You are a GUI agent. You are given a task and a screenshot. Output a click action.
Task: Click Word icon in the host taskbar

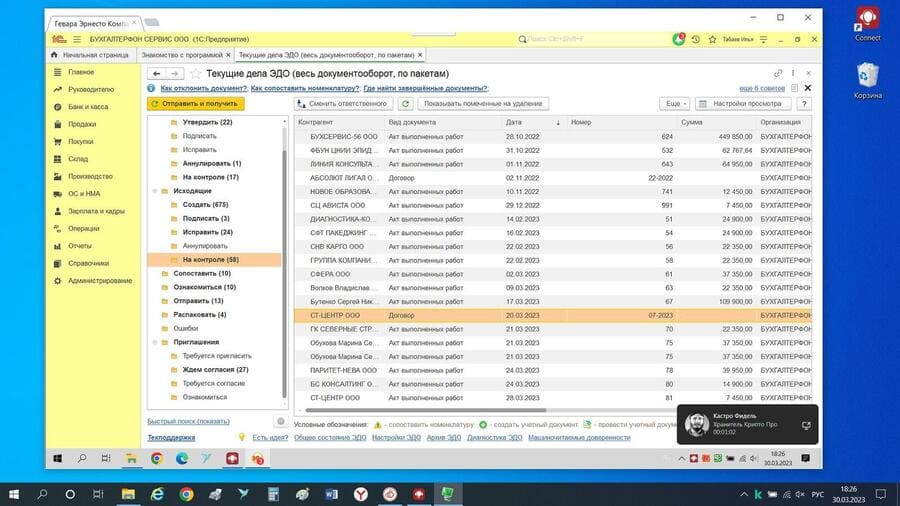(332, 494)
